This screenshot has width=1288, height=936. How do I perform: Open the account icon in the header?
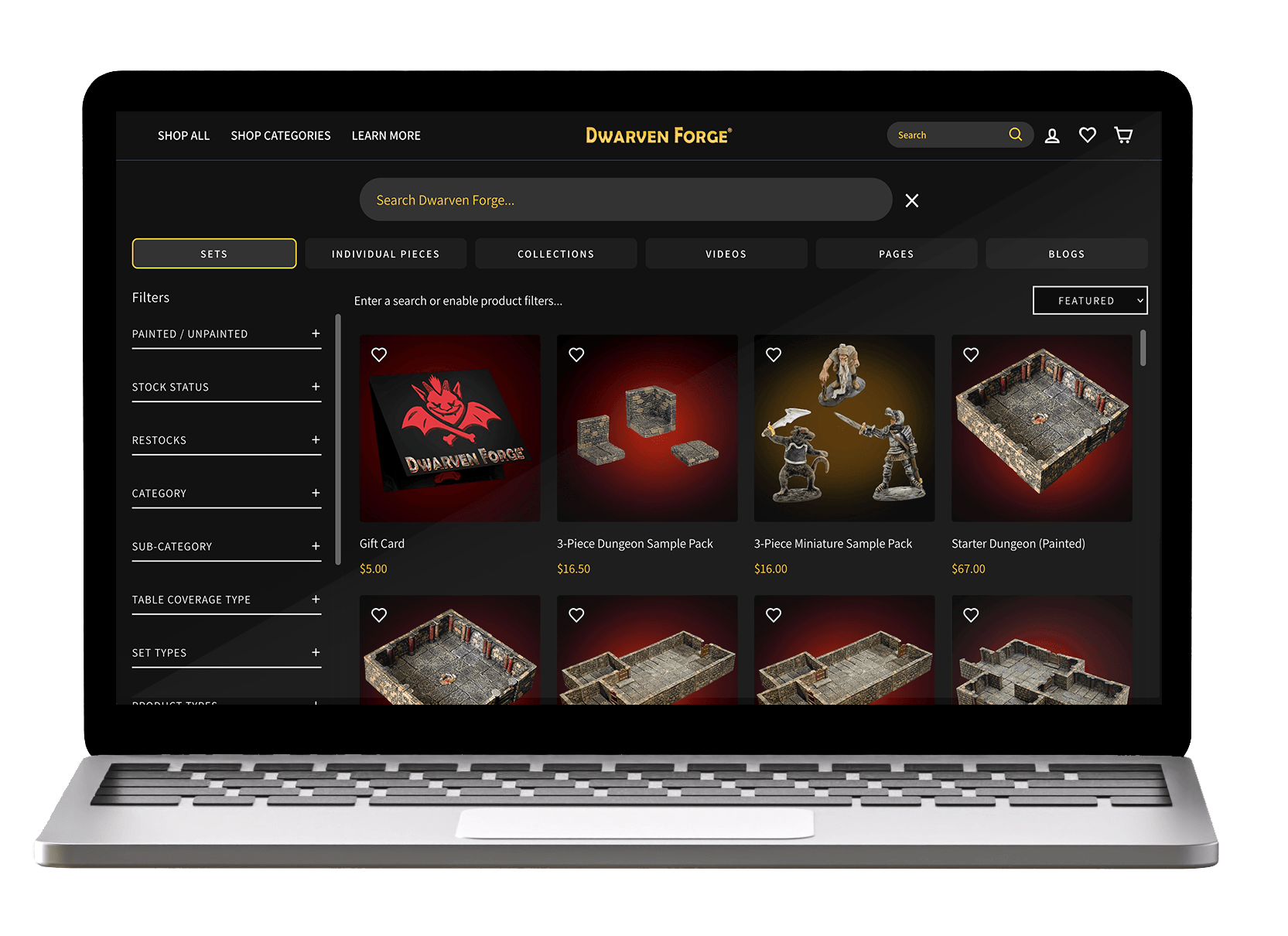pos(1052,135)
